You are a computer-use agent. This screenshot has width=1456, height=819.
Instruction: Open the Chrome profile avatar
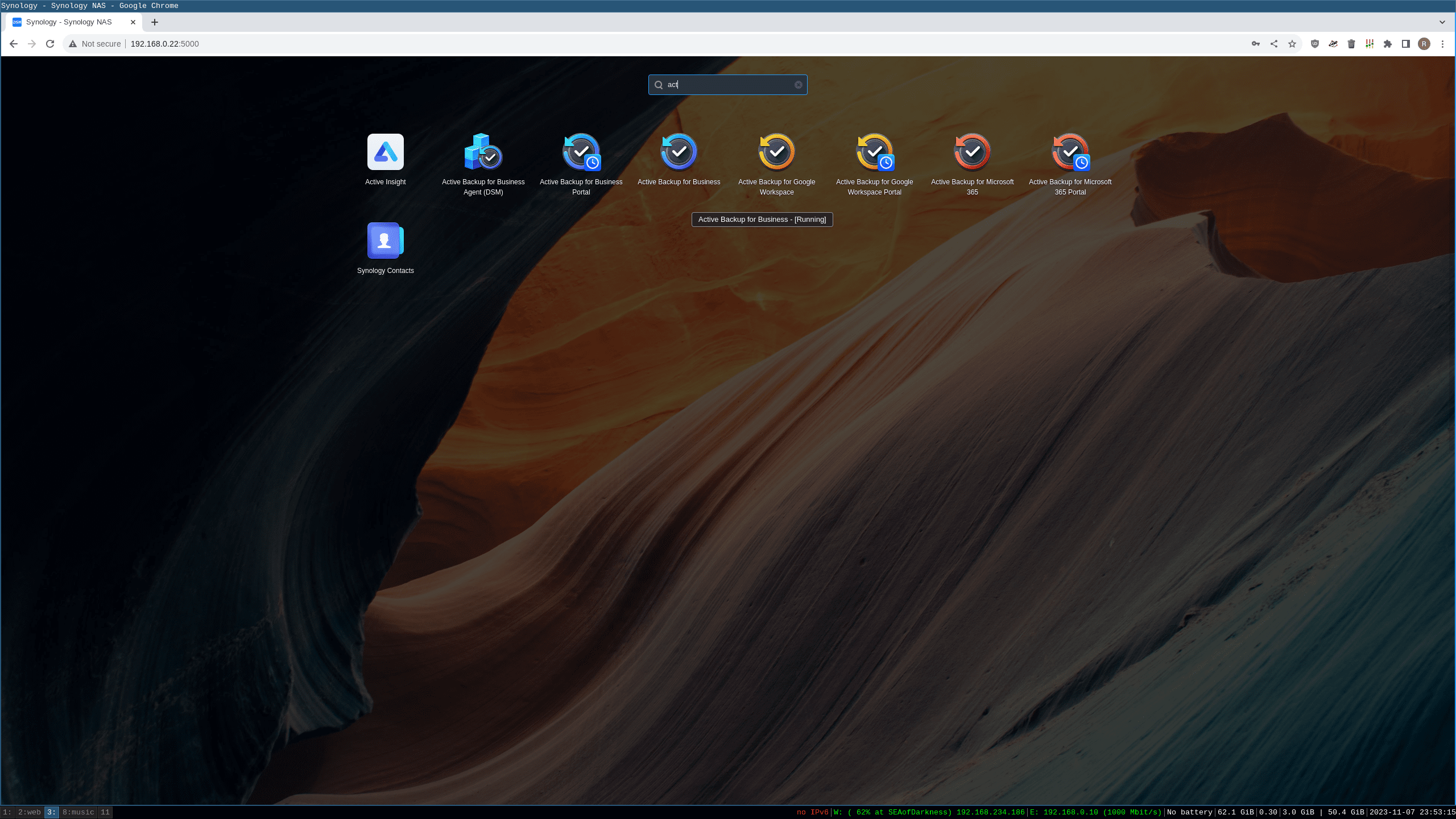[x=1424, y=44]
